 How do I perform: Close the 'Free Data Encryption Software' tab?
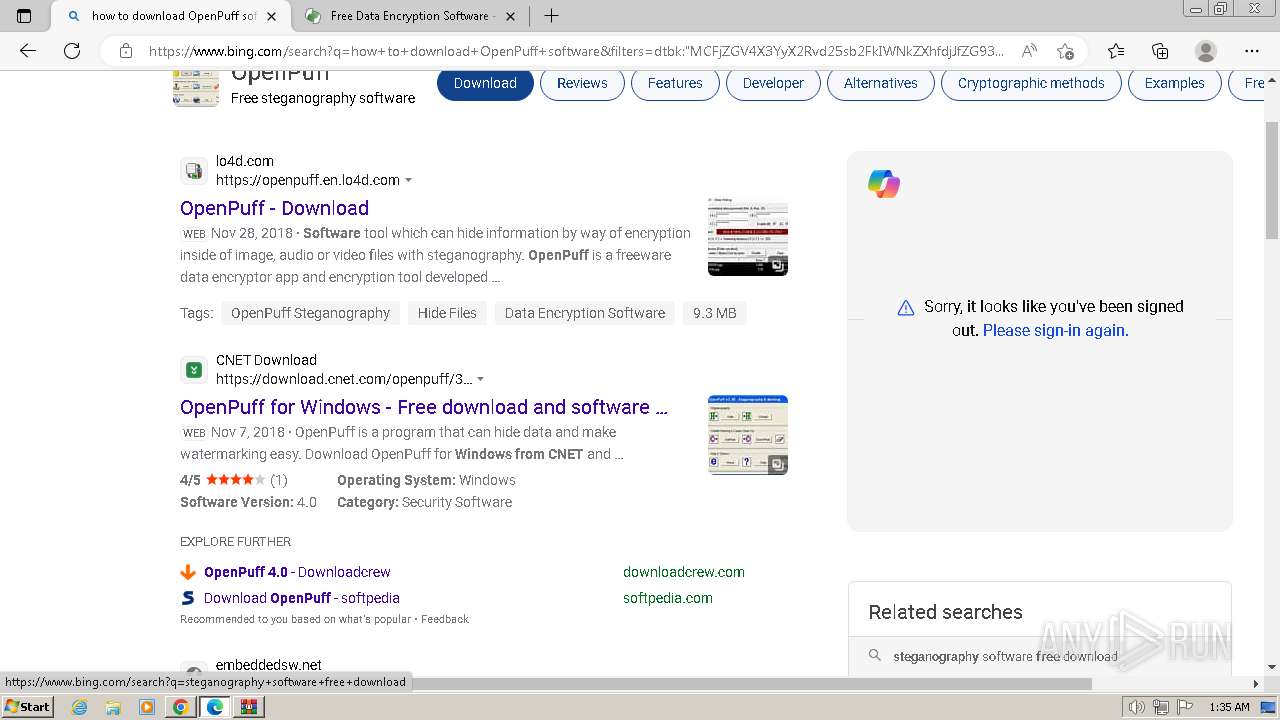(510, 16)
